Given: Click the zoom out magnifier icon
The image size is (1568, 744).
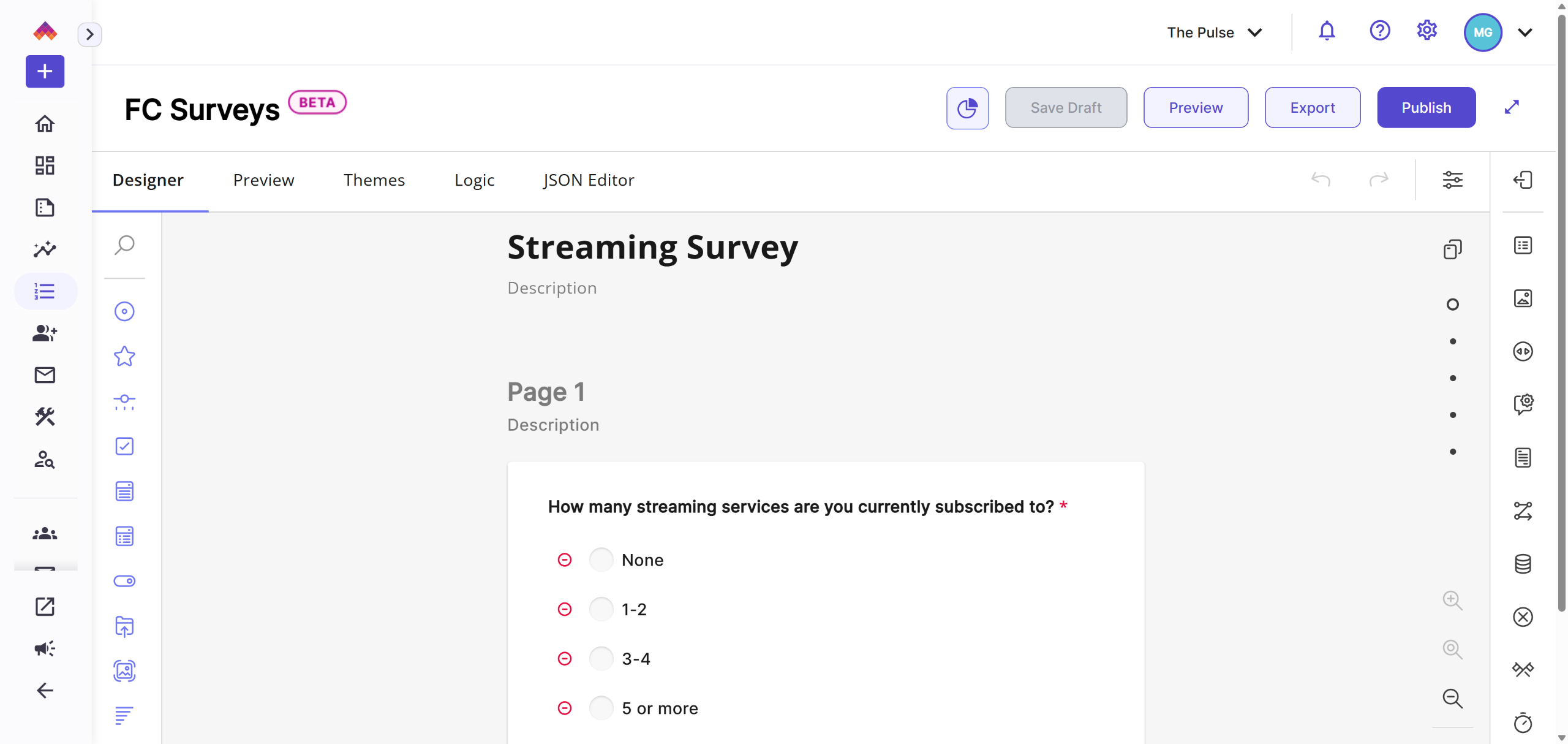Looking at the screenshot, I should click(1452, 698).
